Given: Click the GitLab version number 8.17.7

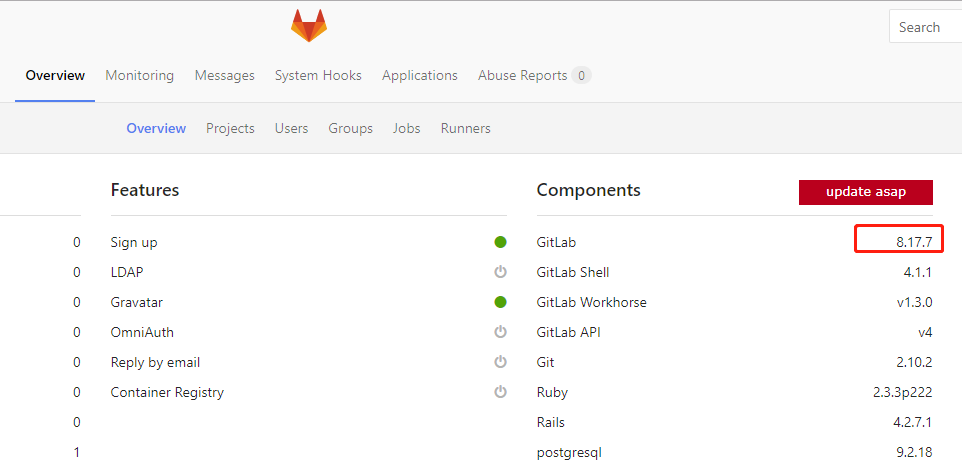Looking at the screenshot, I should coord(914,242).
